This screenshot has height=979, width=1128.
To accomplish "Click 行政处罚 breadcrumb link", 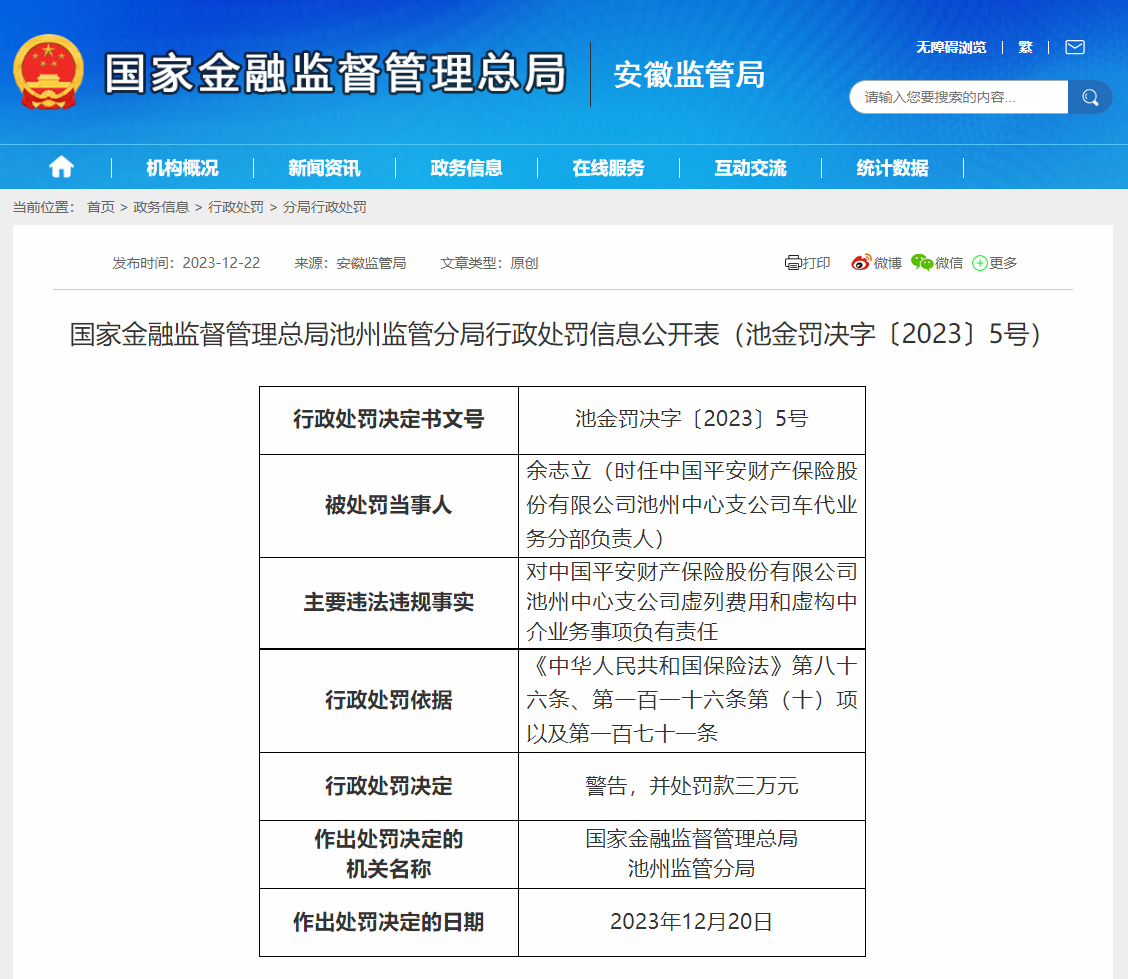I will [x=236, y=207].
